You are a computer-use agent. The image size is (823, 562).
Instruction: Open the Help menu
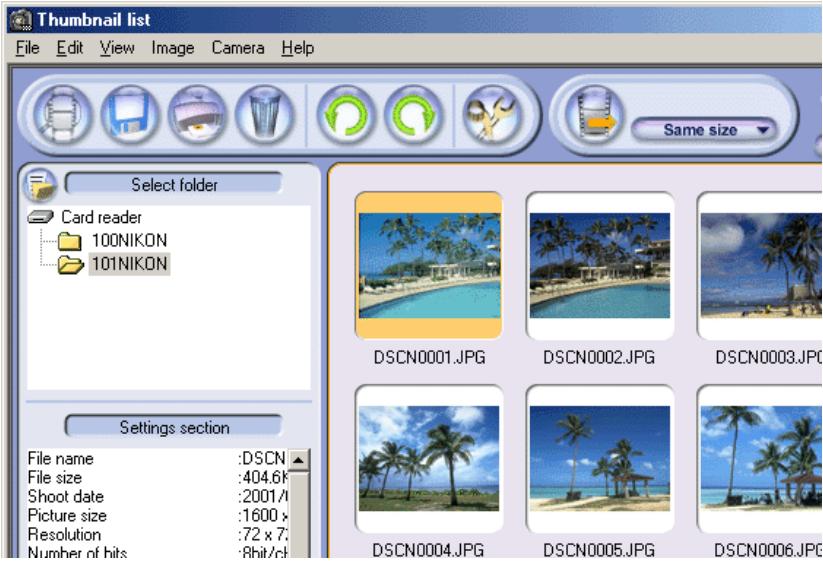pyautogui.click(x=298, y=48)
